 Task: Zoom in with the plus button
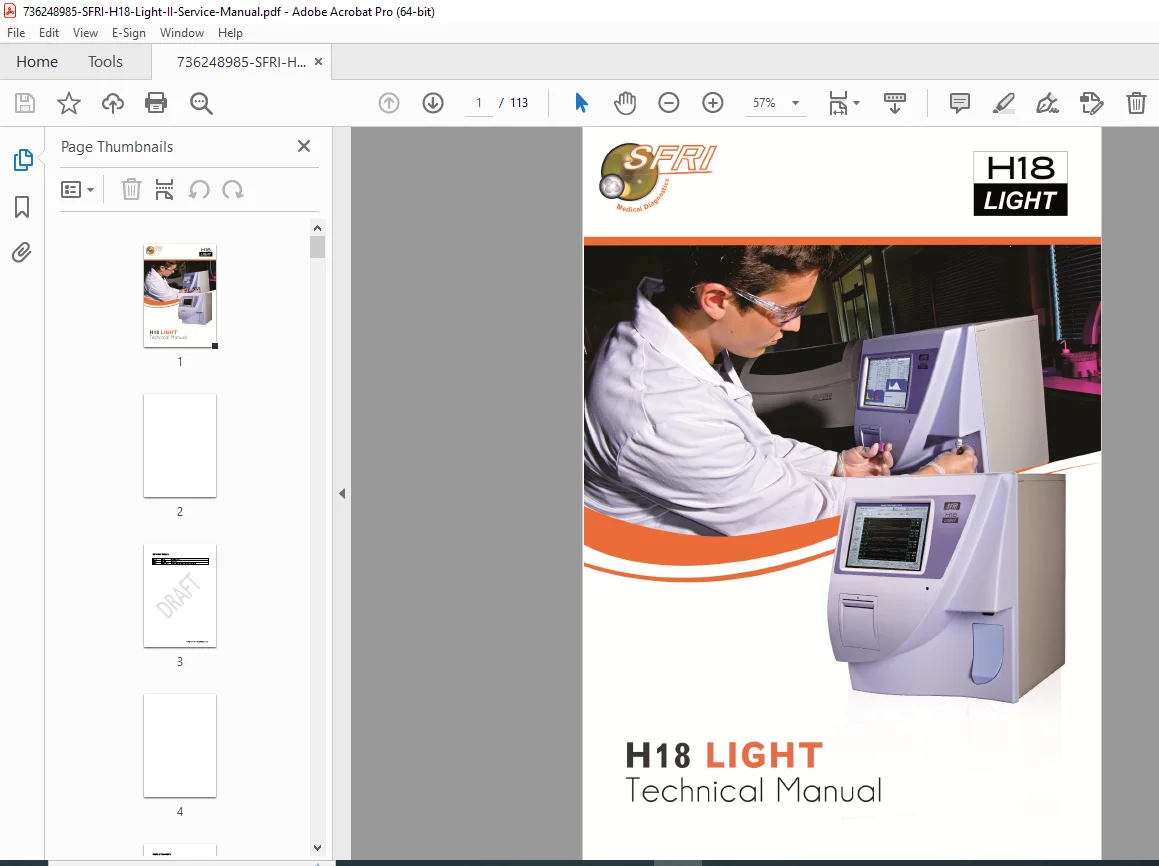pos(713,103)
